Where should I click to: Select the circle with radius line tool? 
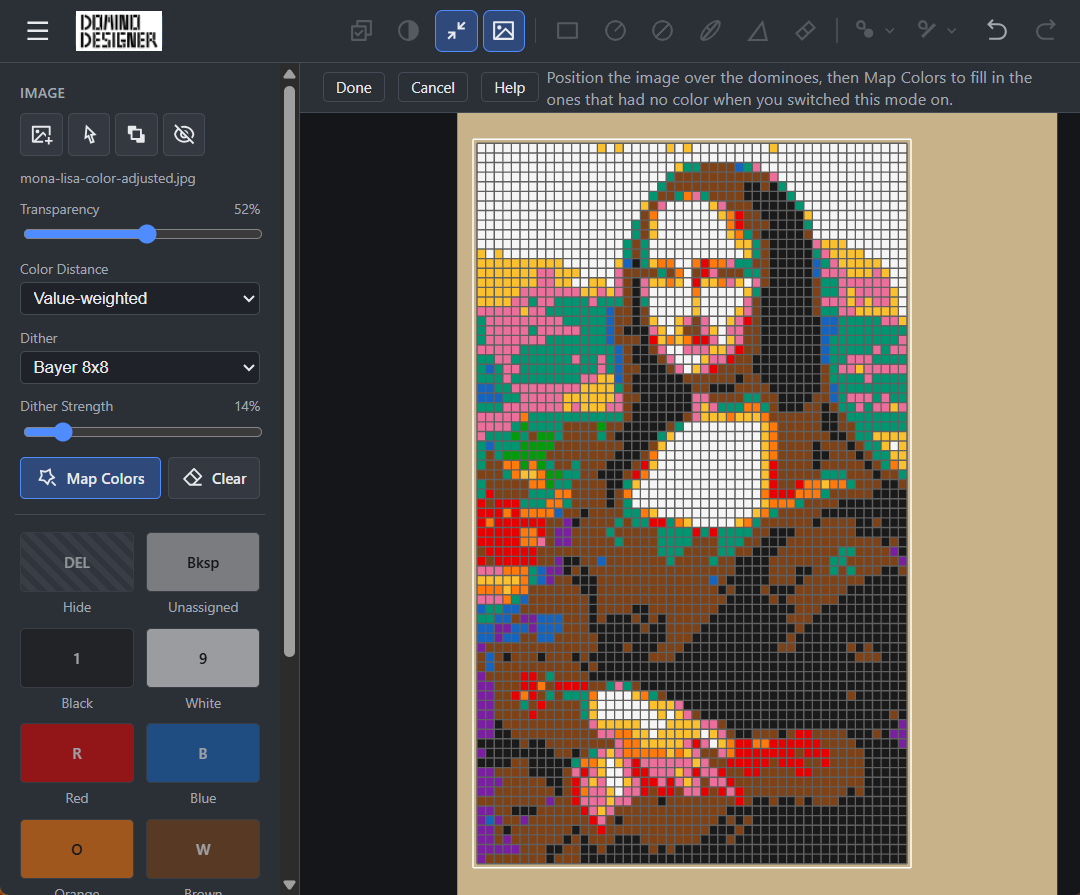[x=615, y=31]
